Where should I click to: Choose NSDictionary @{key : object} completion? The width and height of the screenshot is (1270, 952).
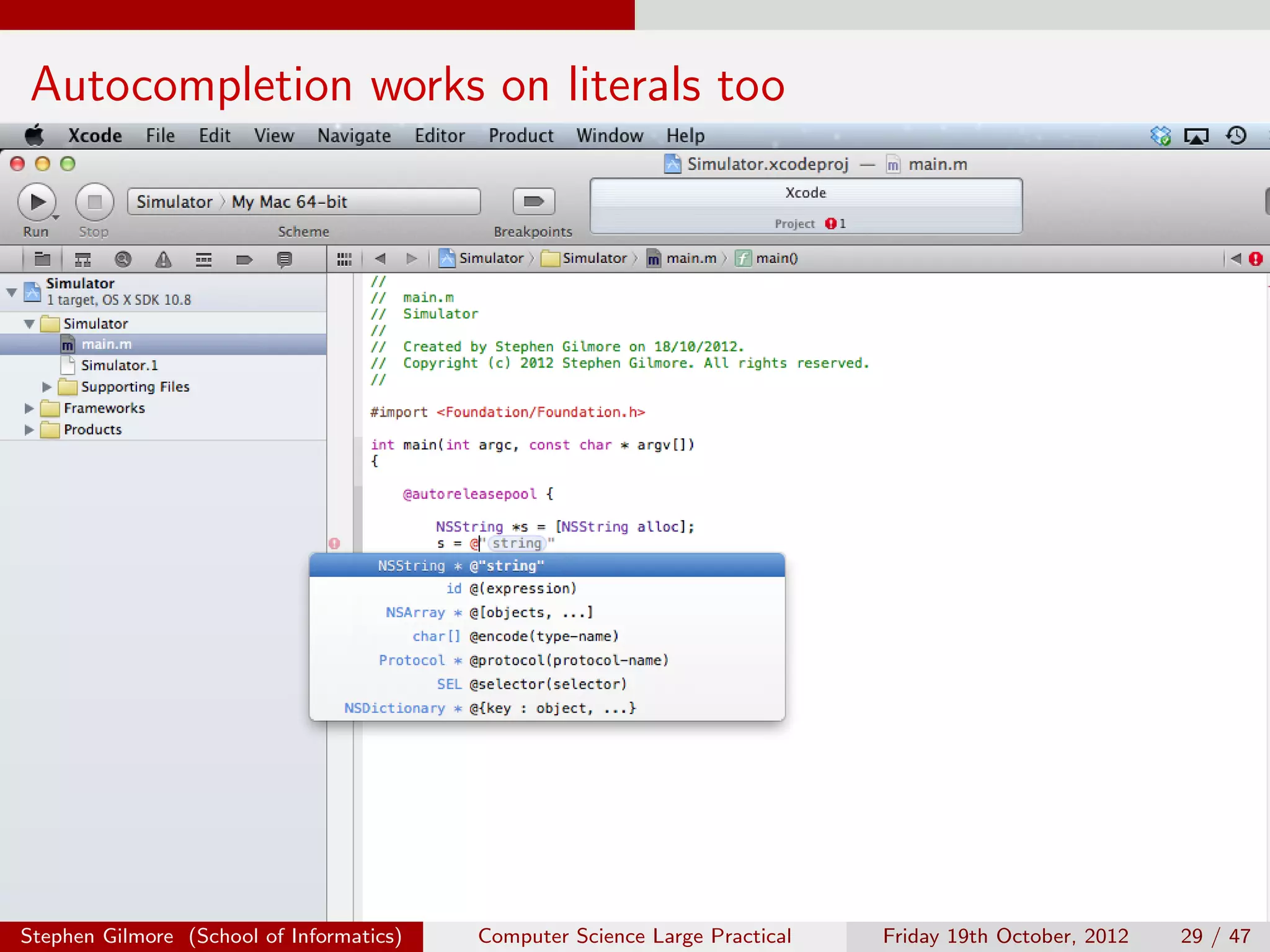tap(547, 708)
